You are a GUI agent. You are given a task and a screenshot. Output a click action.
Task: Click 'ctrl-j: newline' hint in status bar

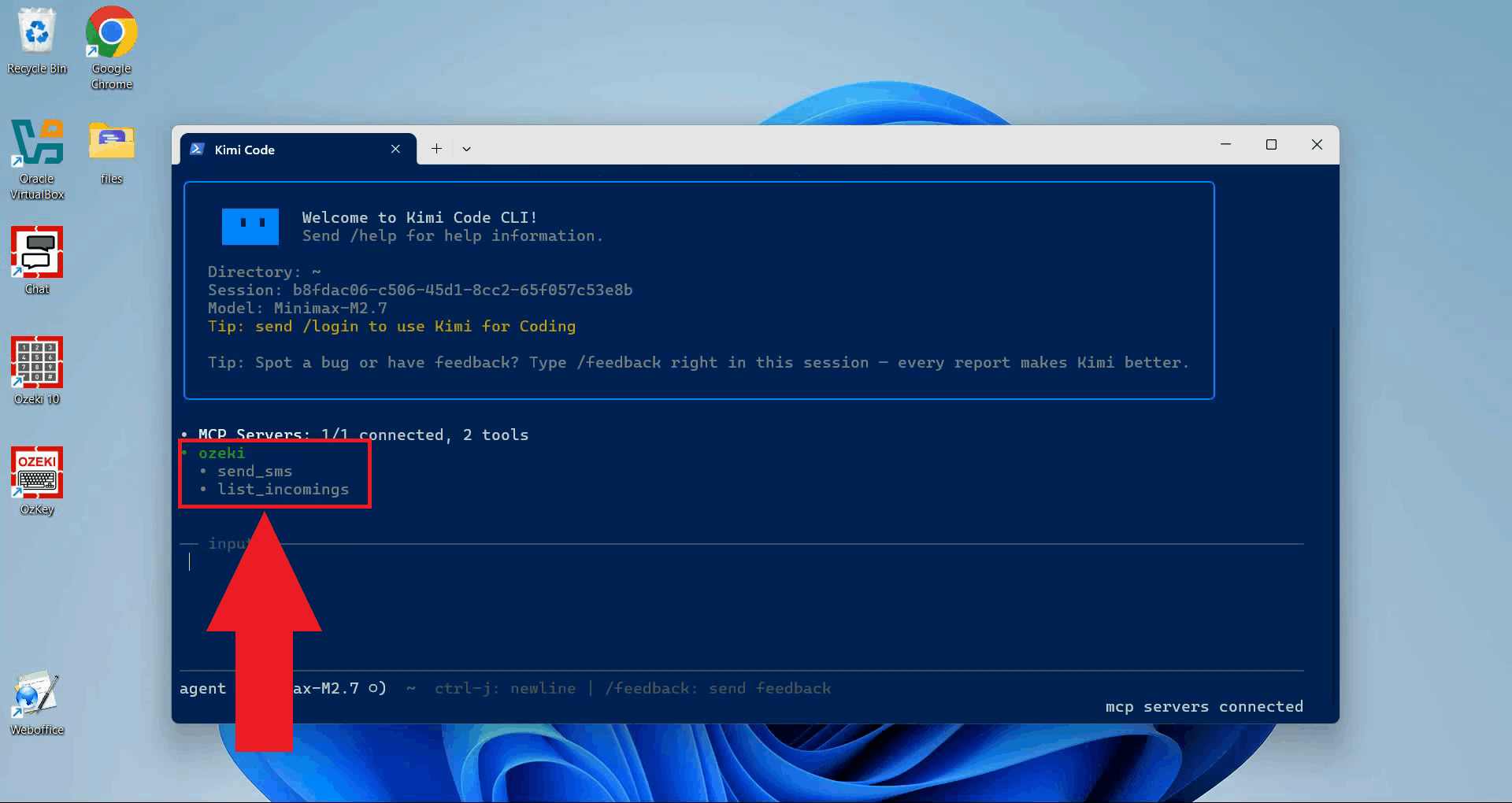pyautogui.click(x=505, y=688)
